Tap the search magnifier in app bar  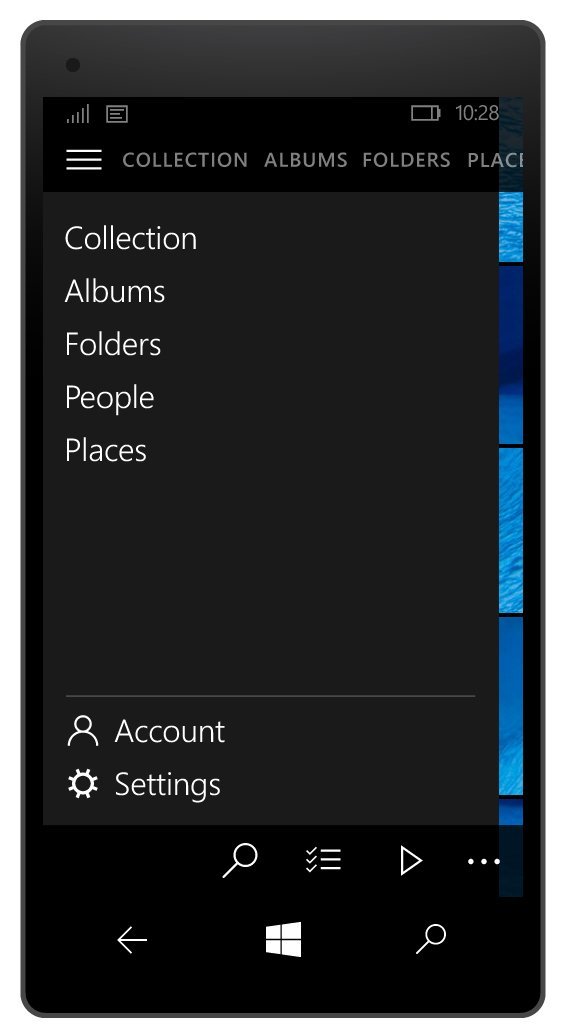click(240, 861)
